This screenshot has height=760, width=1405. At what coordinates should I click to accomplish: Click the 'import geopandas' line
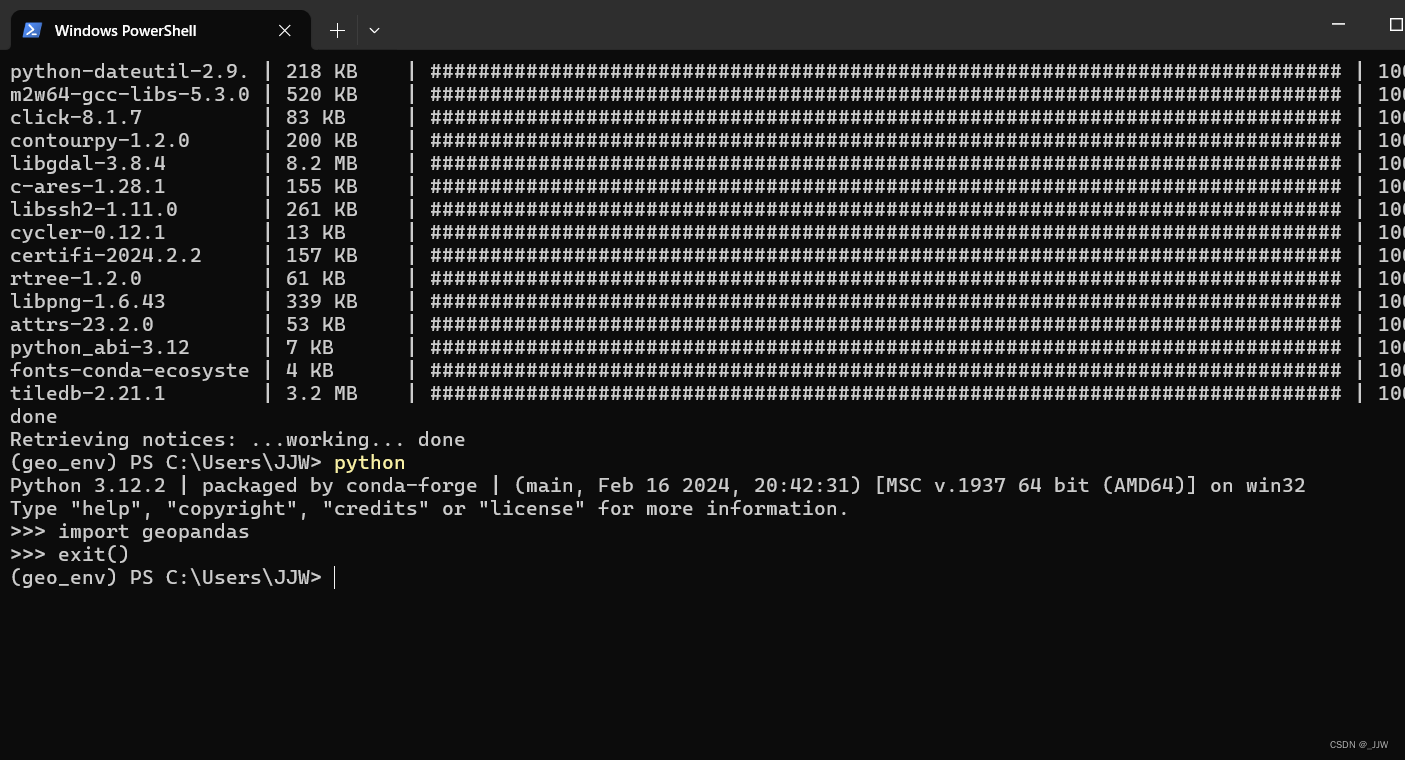(130, 532)
